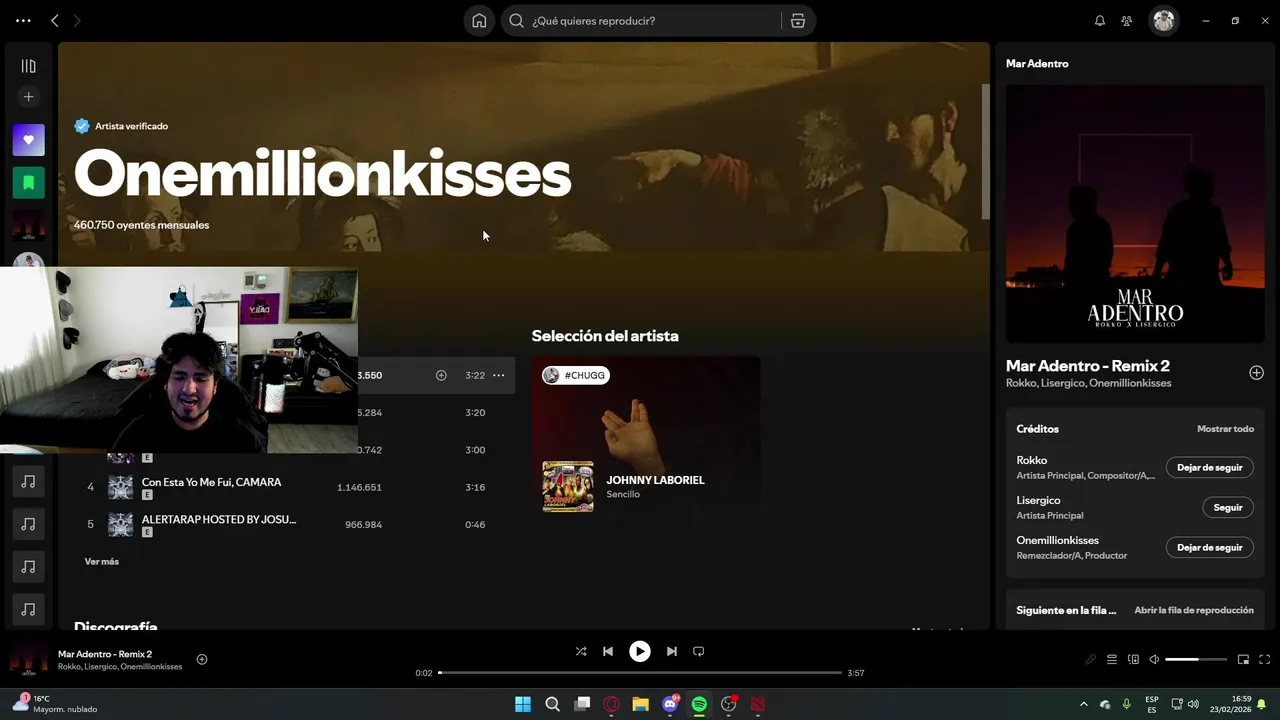
Task: Open more options for the 3:22 track
Action: (x=499, y=375)
